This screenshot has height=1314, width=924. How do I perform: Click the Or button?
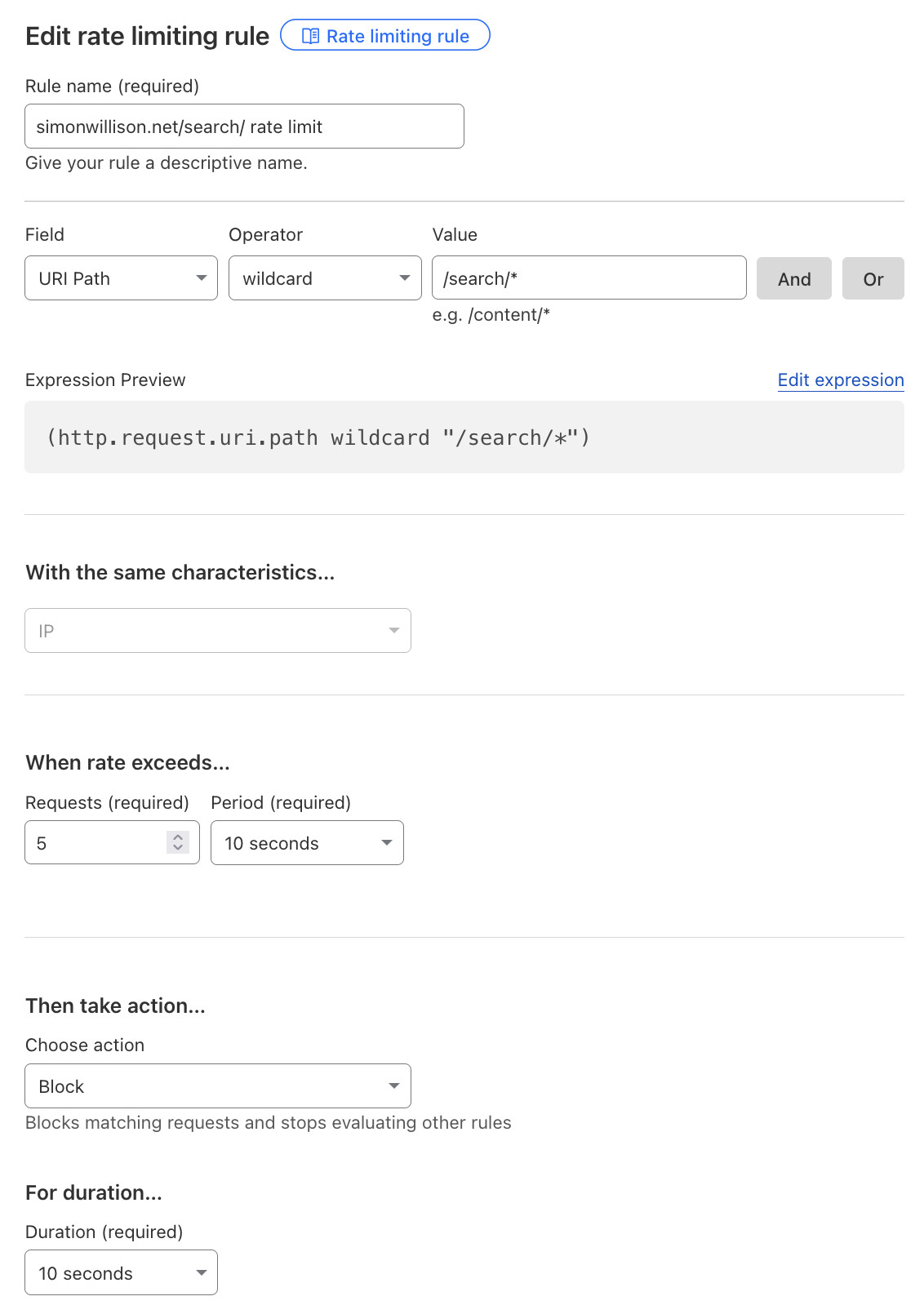pos(873,279)
